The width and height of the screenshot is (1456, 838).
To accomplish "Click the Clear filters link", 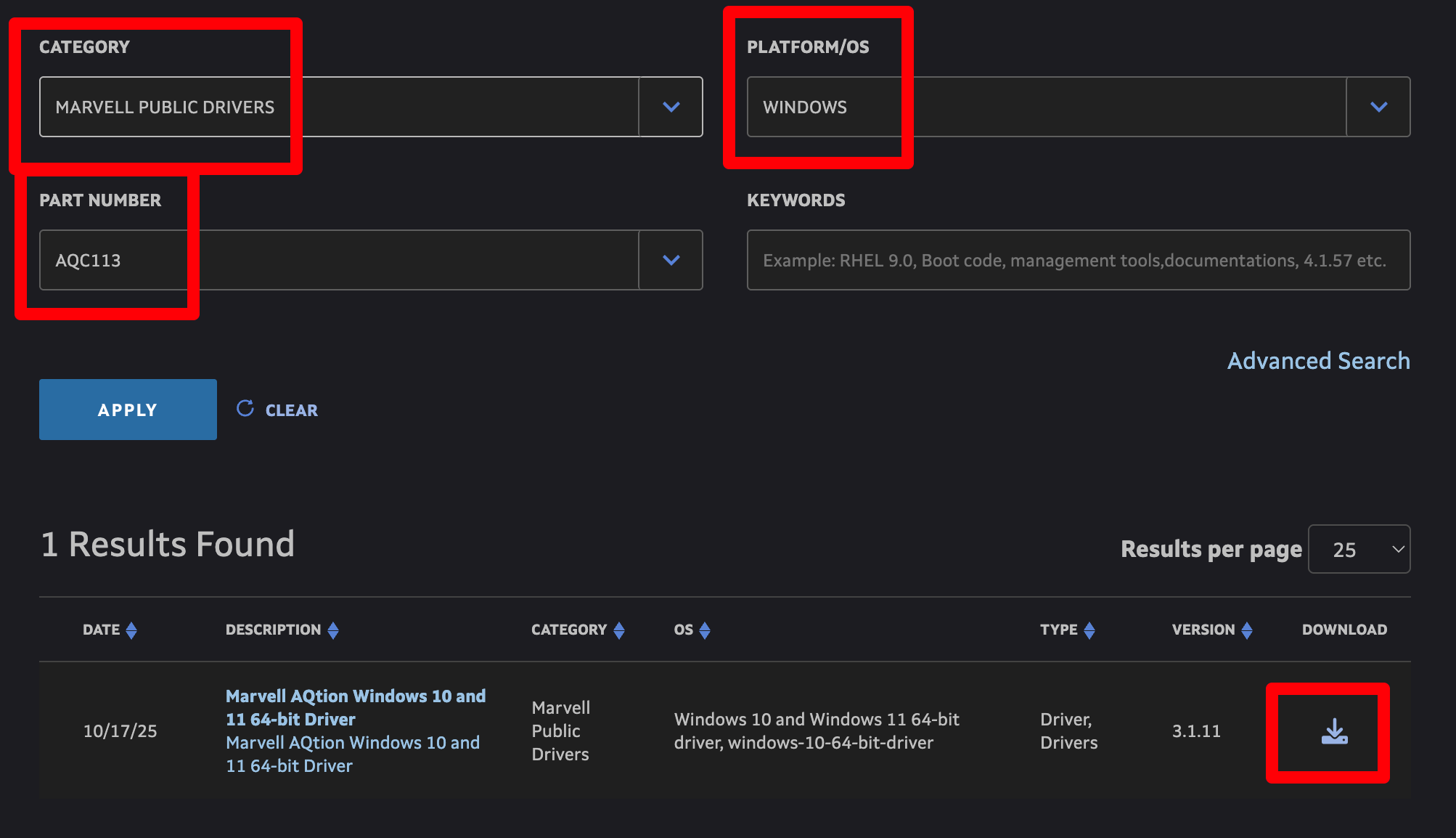I will pos(291,410).
